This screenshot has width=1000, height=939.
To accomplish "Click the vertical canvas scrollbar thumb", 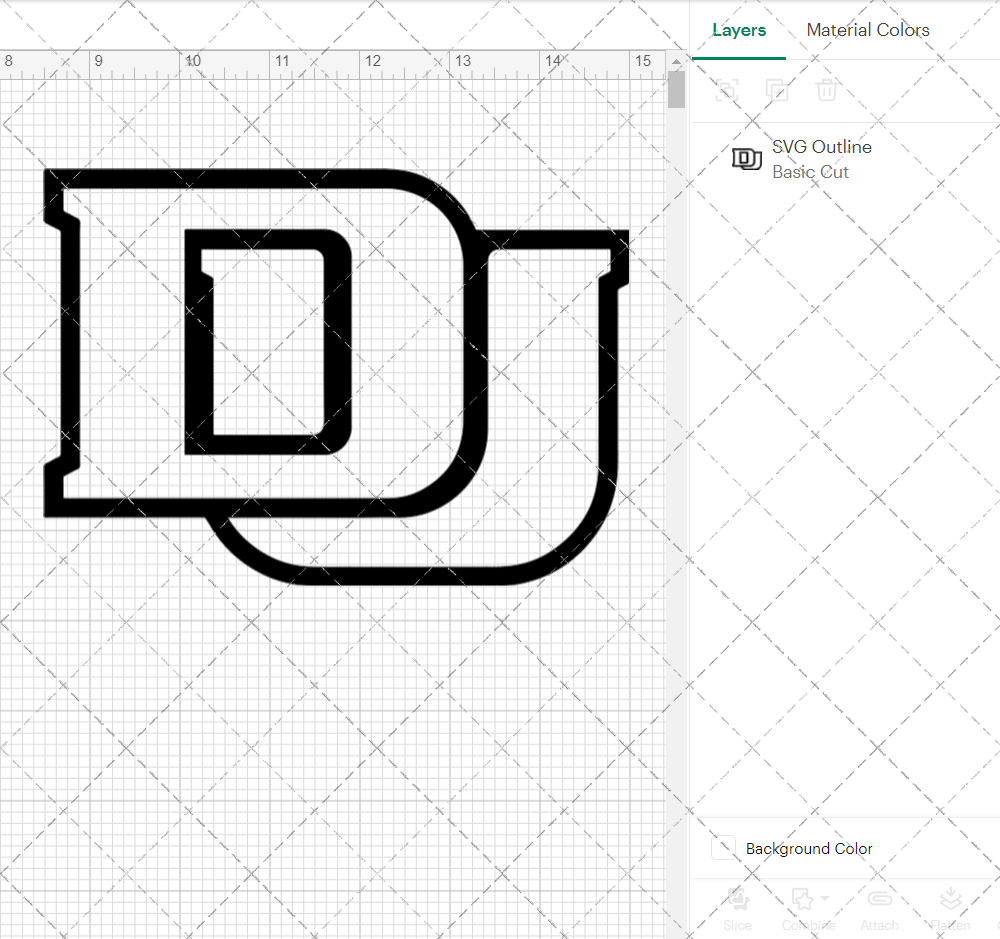I will [x=676, y=89].
